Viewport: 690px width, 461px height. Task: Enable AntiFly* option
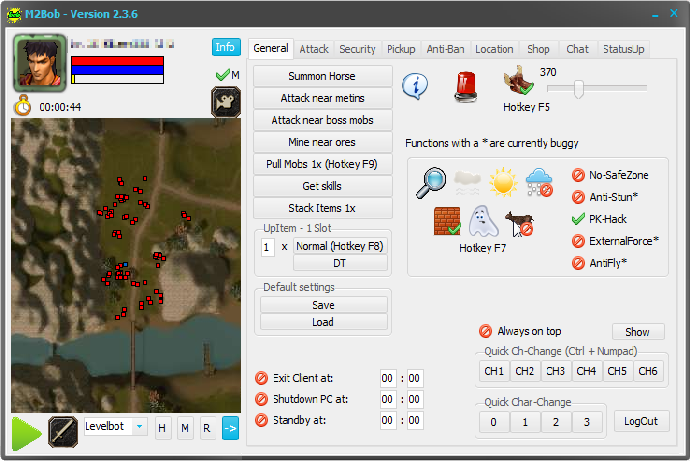(578, 263)
